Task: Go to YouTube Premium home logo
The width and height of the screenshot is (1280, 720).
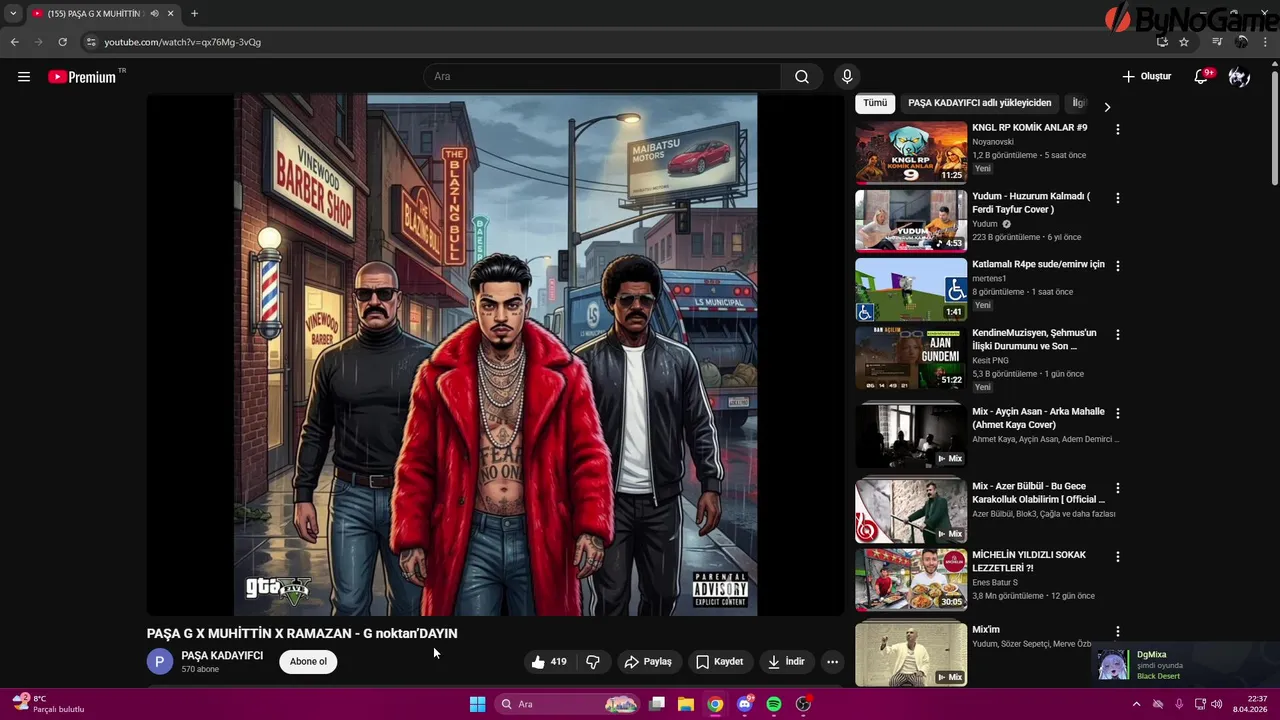Action: click(82, 77)
